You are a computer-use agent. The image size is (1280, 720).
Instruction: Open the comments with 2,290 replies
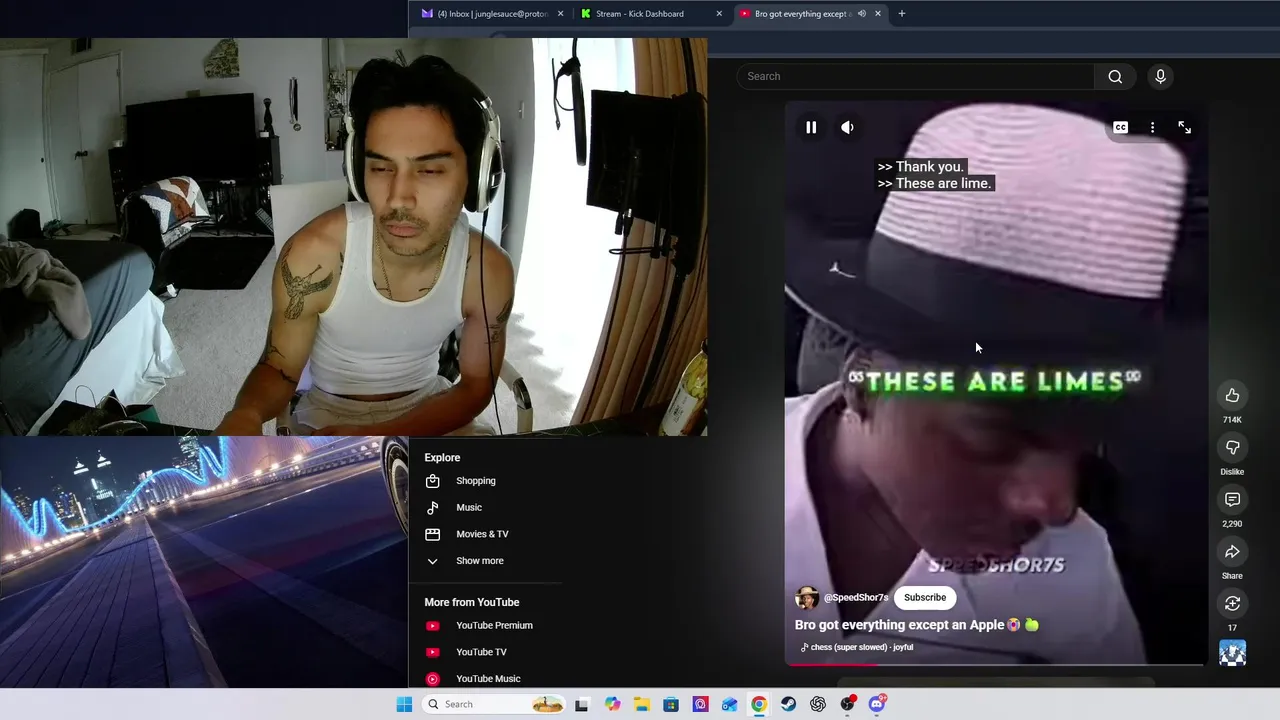coord(1232,499)
